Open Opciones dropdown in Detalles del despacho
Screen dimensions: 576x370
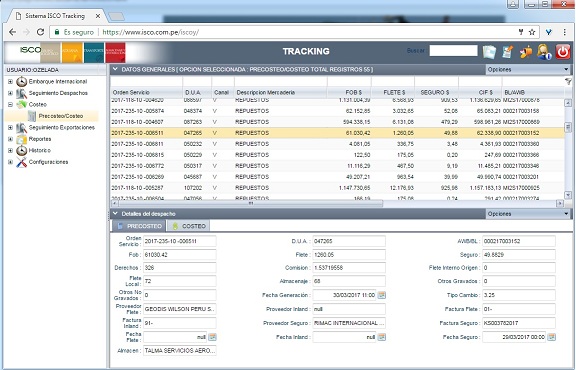click(x=528, y=214)
